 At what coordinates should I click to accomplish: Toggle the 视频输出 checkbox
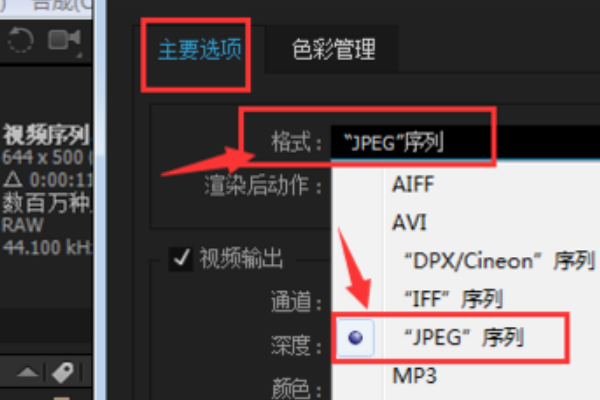pos(181,258)
